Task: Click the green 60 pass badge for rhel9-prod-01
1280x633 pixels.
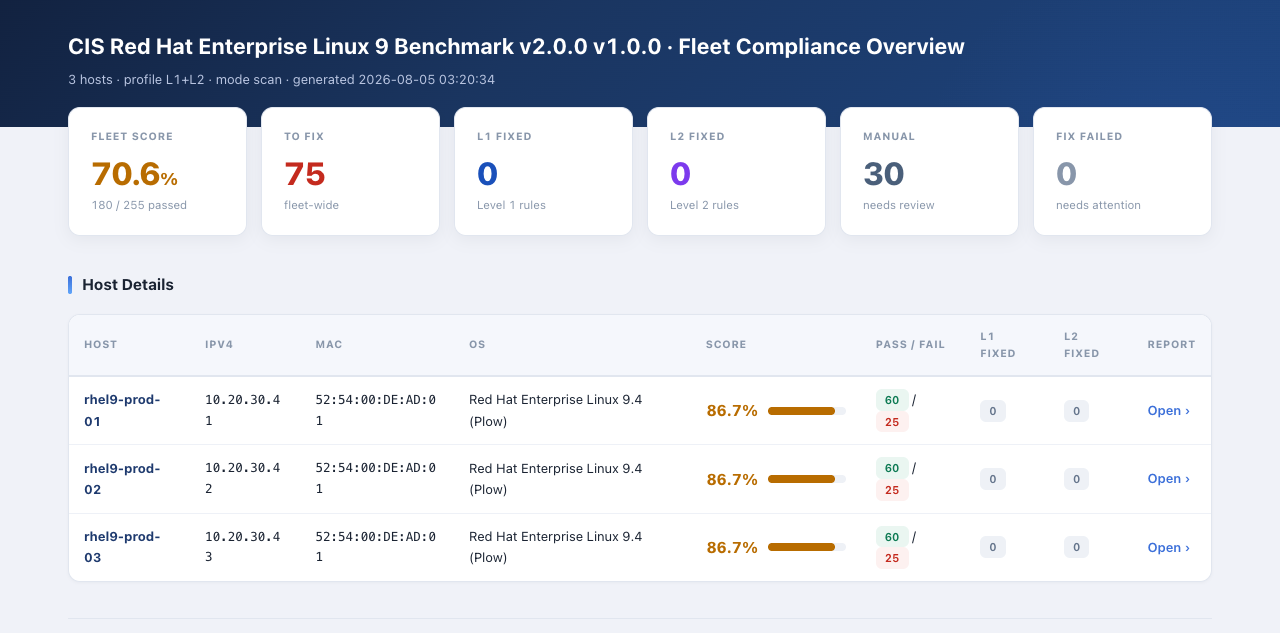Action: (x=892, y=400)
